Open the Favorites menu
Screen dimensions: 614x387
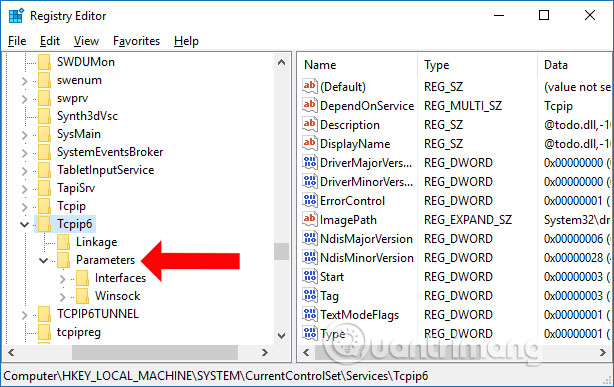click(x=136, y=41)
